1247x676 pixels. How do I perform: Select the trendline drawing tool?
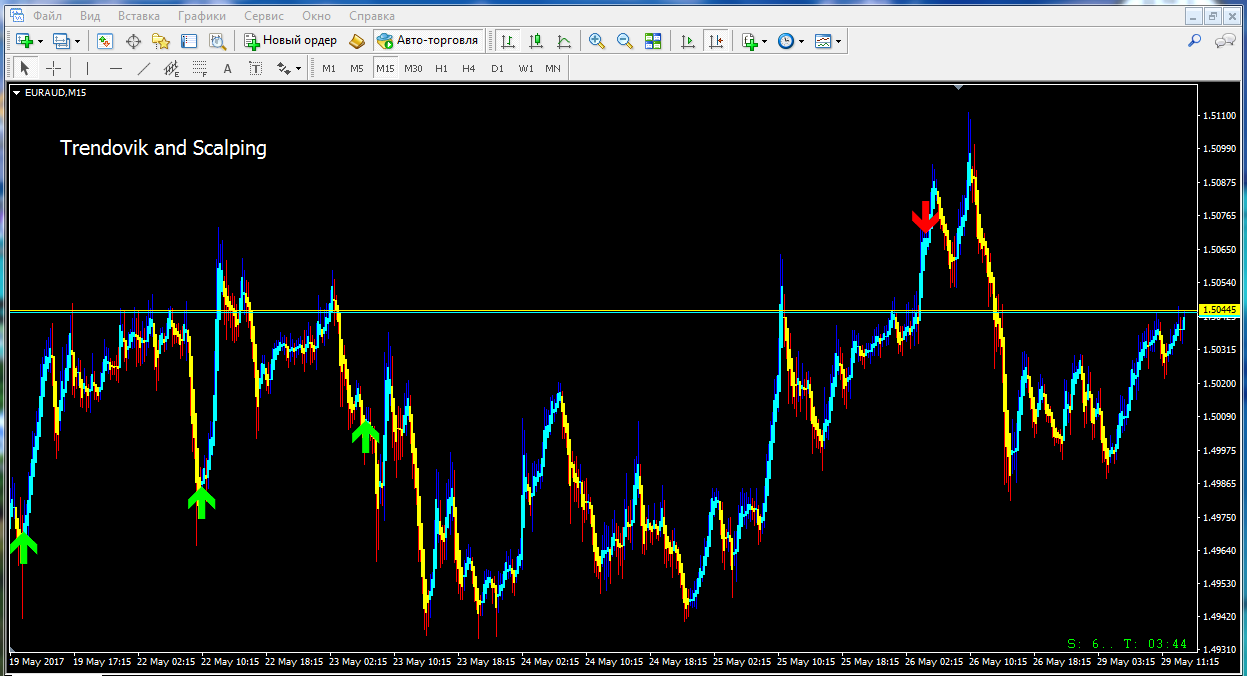coord(143,68)
